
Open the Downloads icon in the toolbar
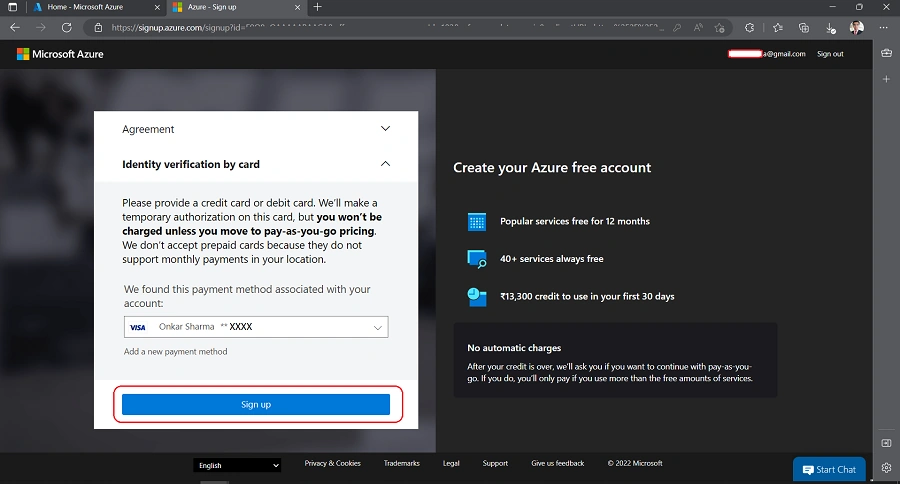tap(831, 28)
